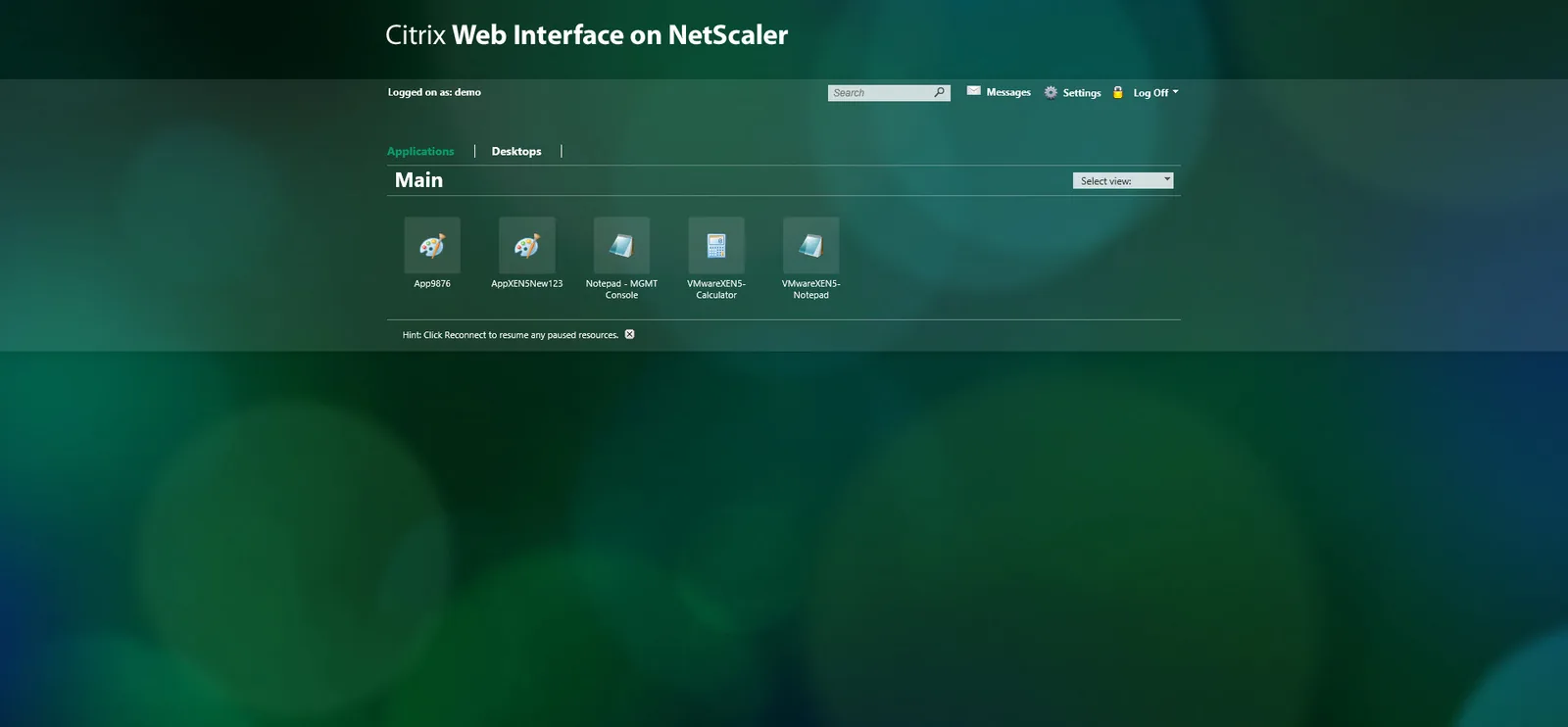Click the 'Logged on as: demo' text
This screenshot has width=1568, height=727.
tap(434, 92)
